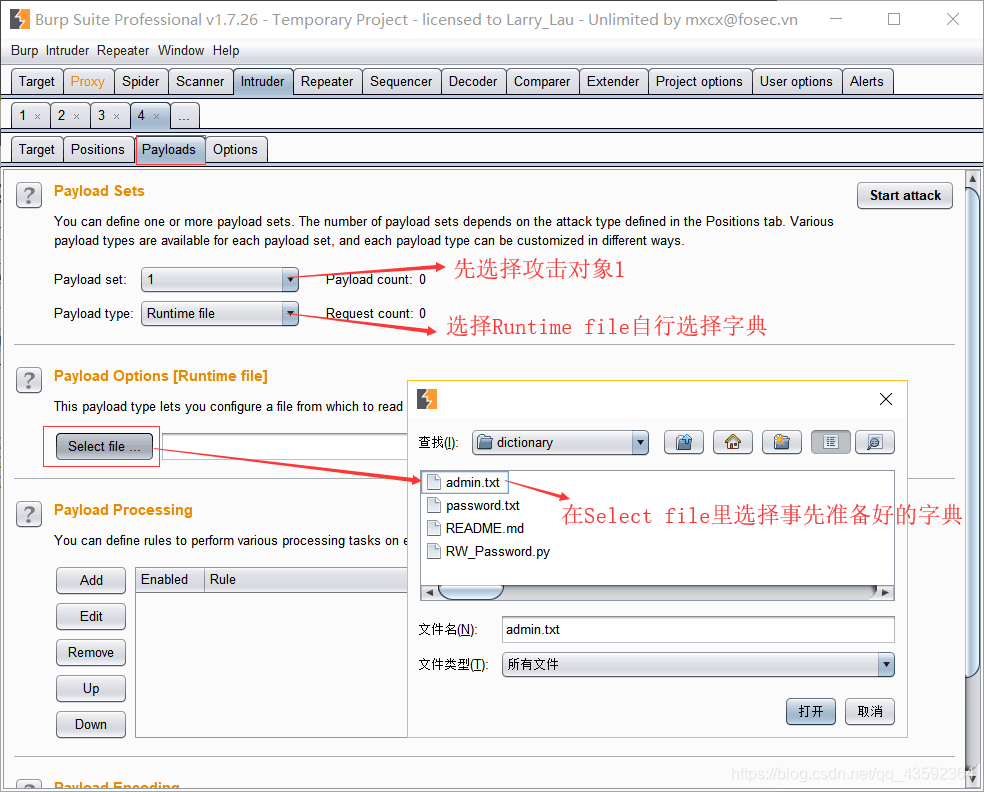The image size is (984, 792).
Task: Expand the dictionary folder lookup dropdown
Action: pos(639,442)
